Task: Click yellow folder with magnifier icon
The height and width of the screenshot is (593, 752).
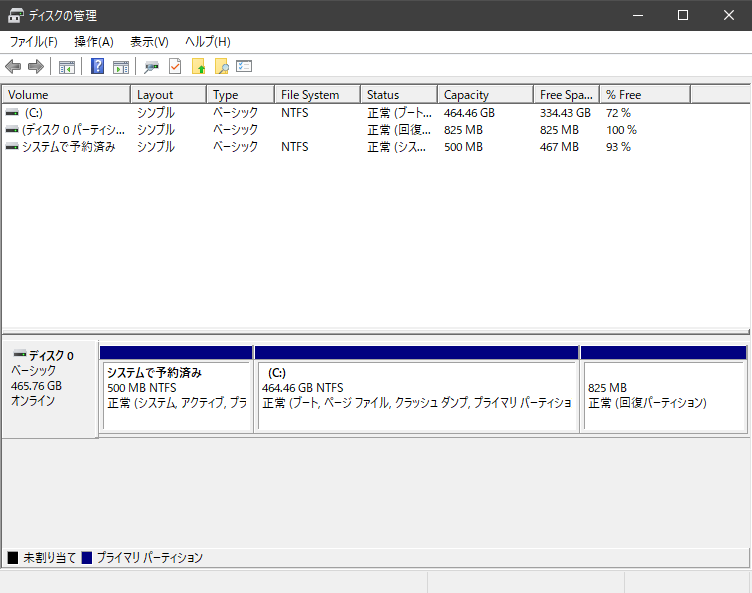Action: pos(222,66)
